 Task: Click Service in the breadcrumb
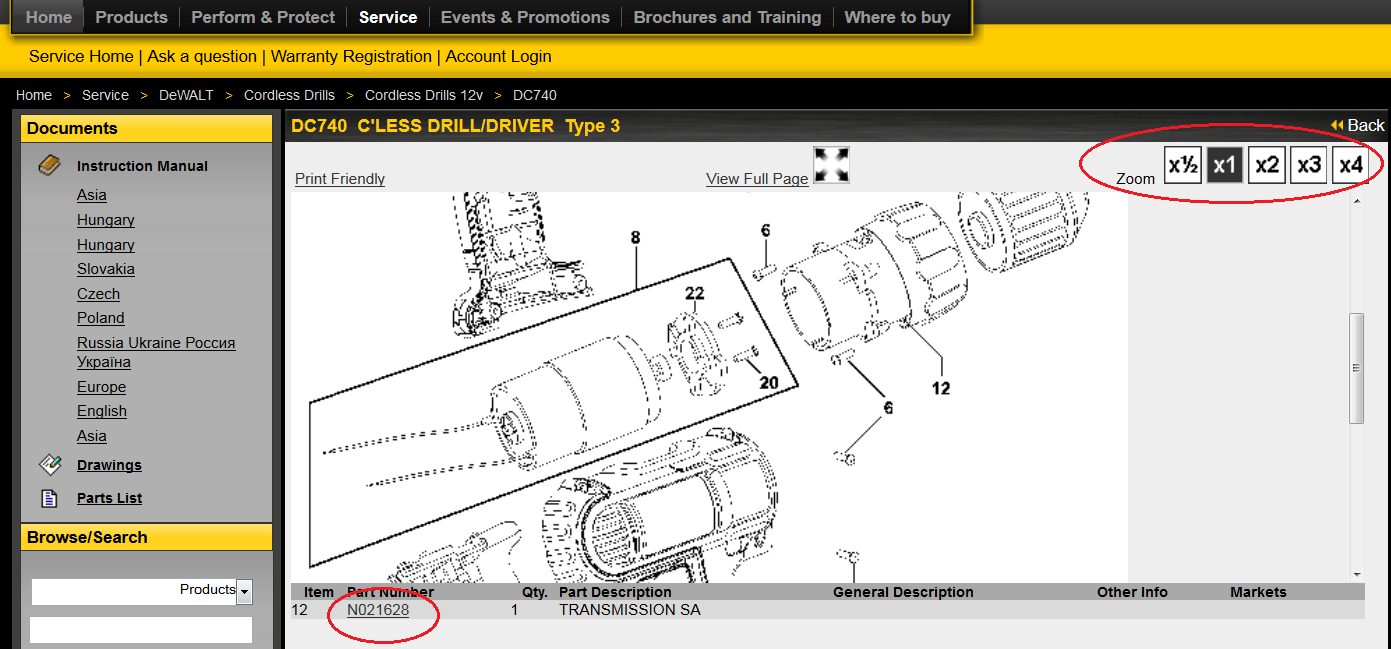[105, 95]
